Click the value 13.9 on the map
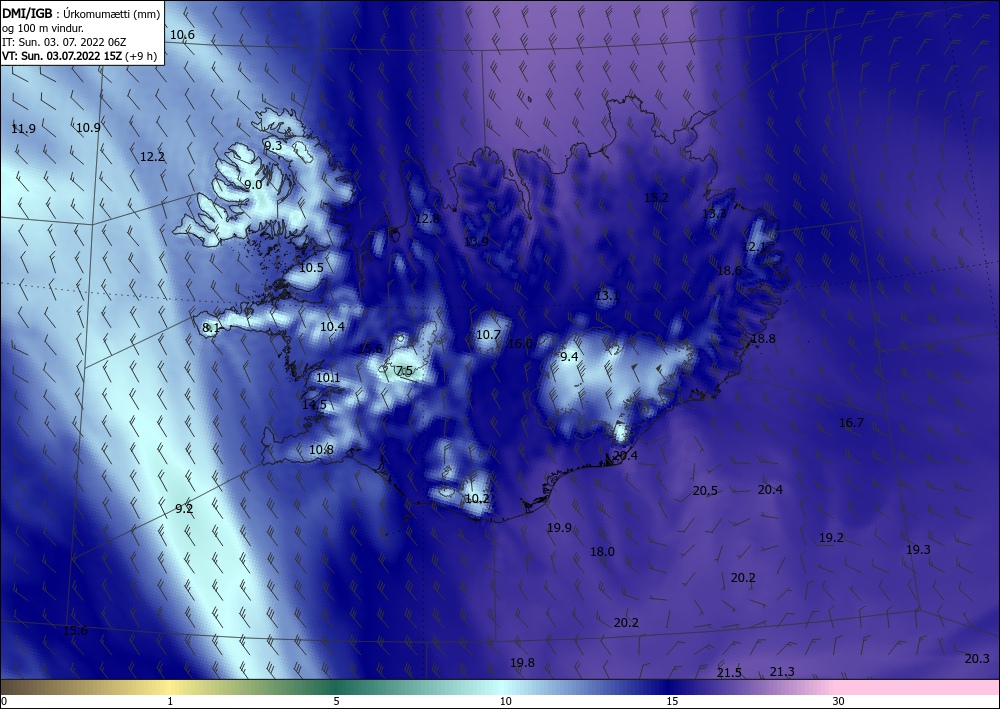The image size is (1000, 709). pyautogui.click(x=476, y=242)
